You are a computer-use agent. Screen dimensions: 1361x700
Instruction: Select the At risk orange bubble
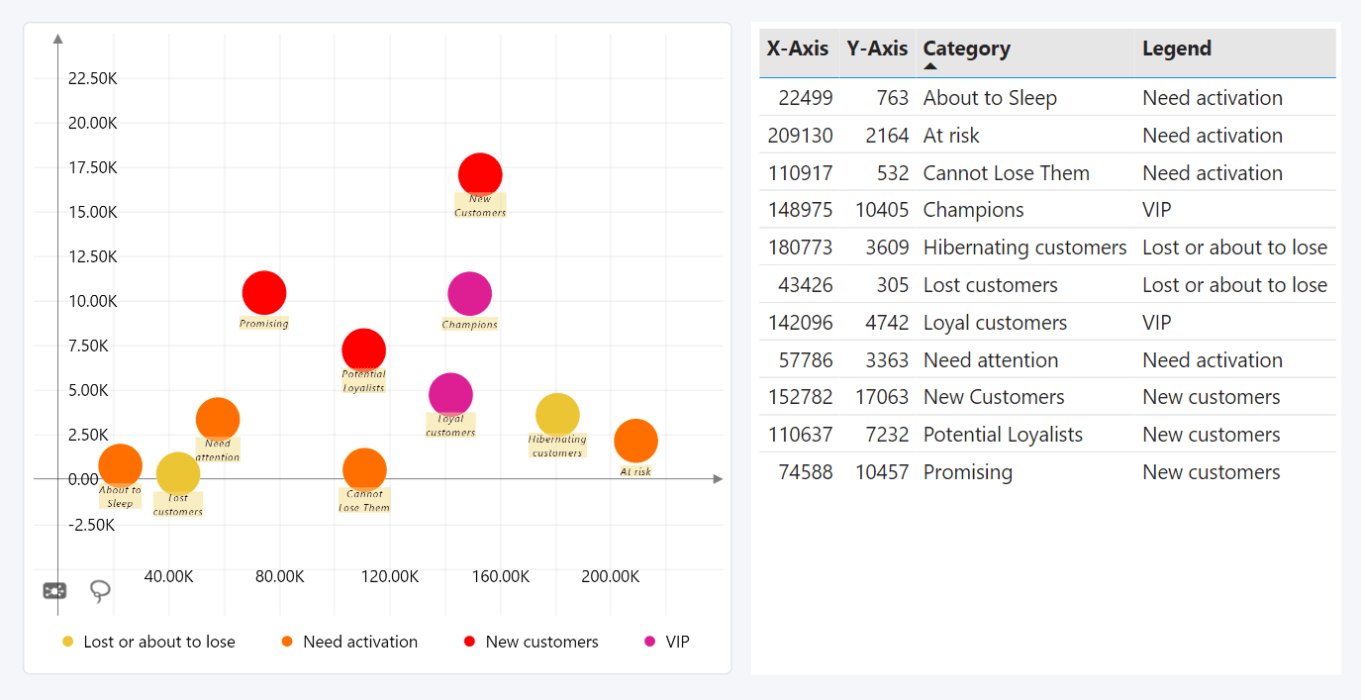tap(635, 441)
